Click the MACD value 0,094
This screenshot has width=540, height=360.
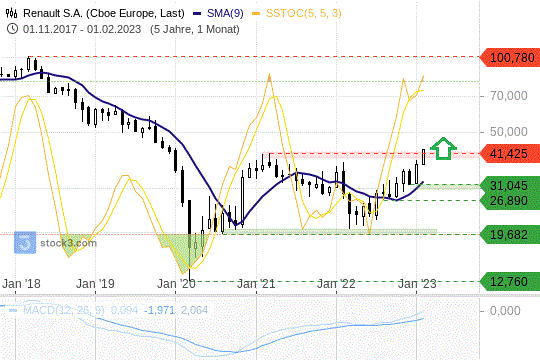124,310
